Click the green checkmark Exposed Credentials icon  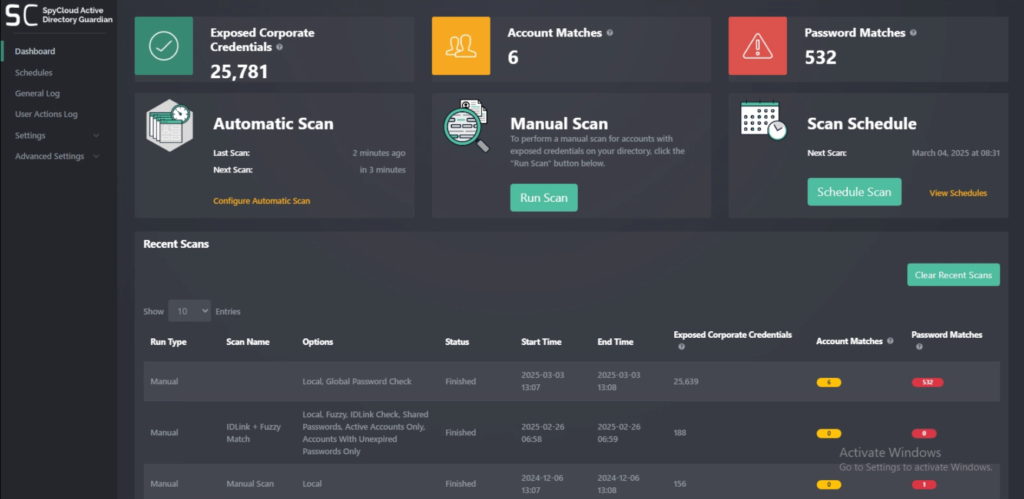click(164, 46)
